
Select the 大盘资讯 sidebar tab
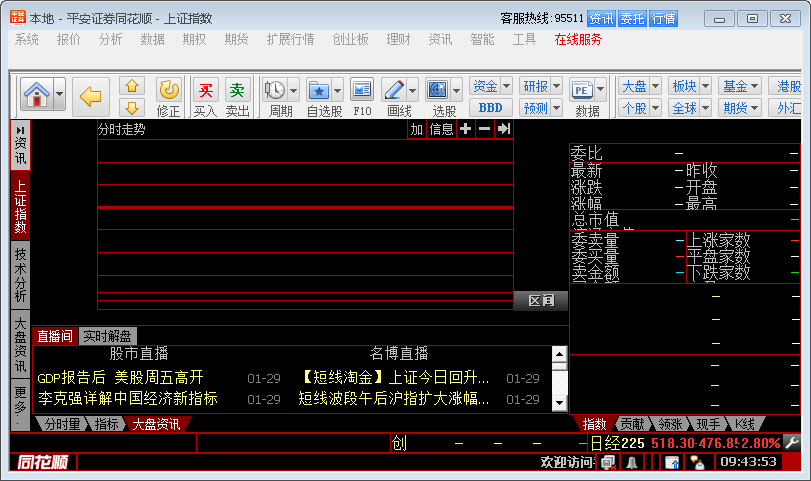[x=20, y=344]
